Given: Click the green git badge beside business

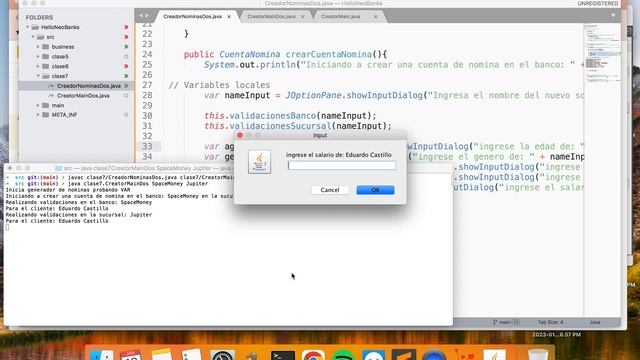Looking at the screenshot, I should (x=126, y=47).
